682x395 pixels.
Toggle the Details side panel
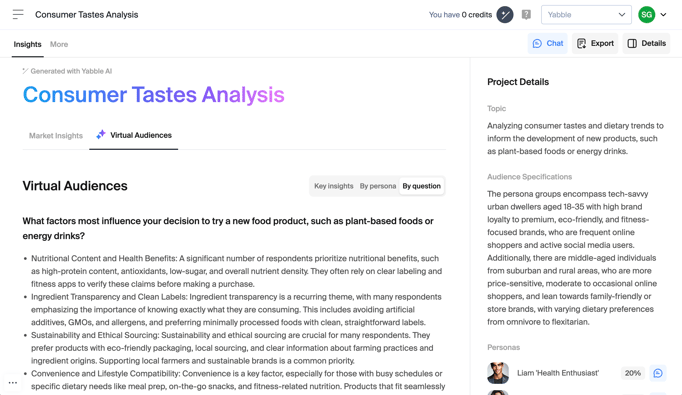(x=646, y=44)
